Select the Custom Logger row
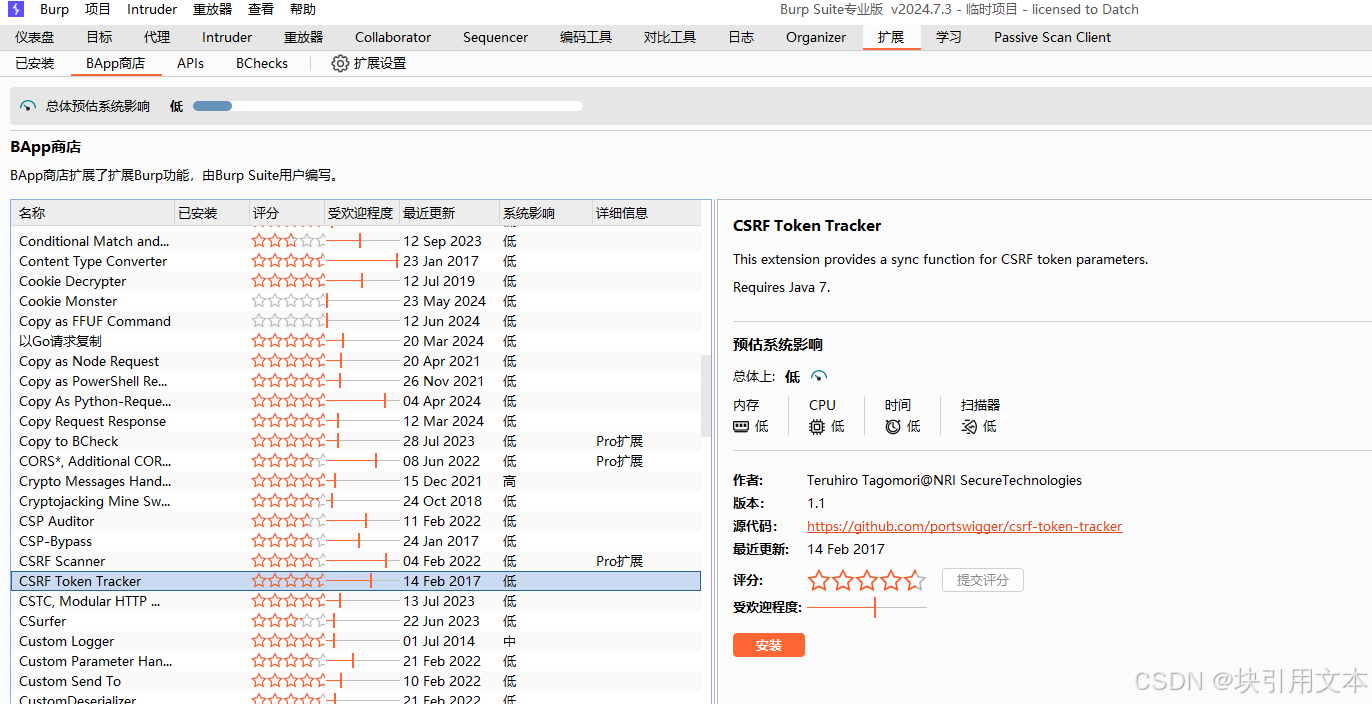 point(356,641)
